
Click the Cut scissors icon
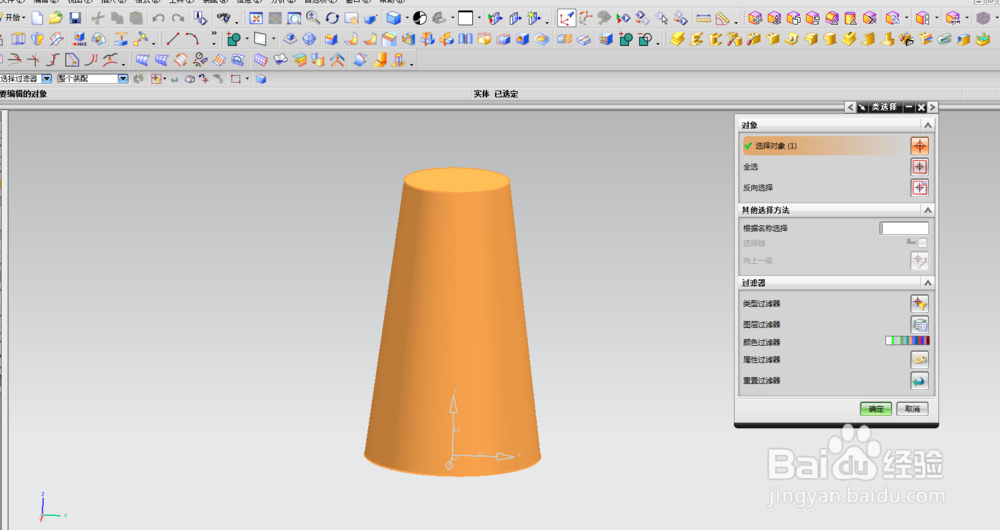[98, 18]
